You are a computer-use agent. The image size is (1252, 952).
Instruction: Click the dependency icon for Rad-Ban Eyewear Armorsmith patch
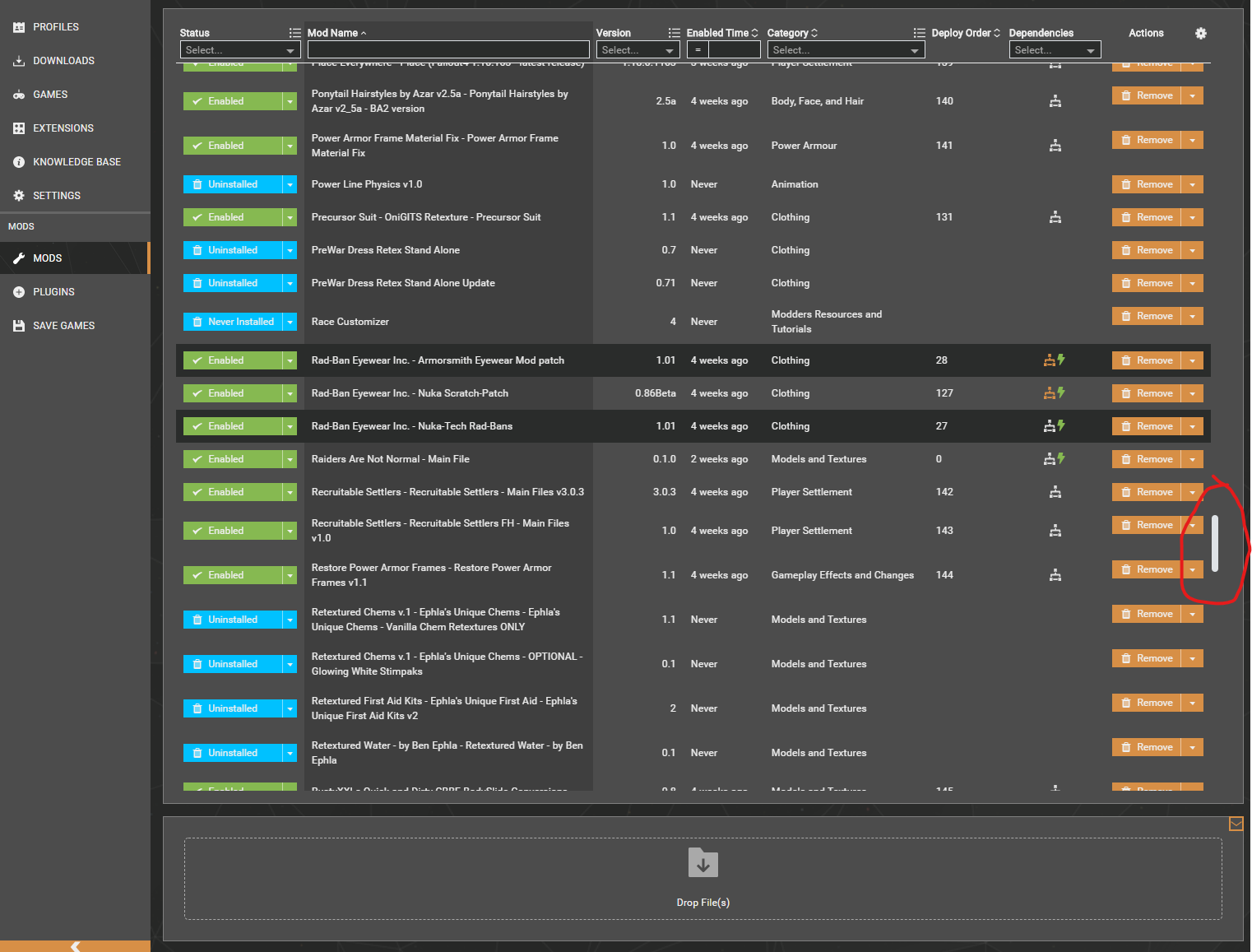click(1050, 360)
